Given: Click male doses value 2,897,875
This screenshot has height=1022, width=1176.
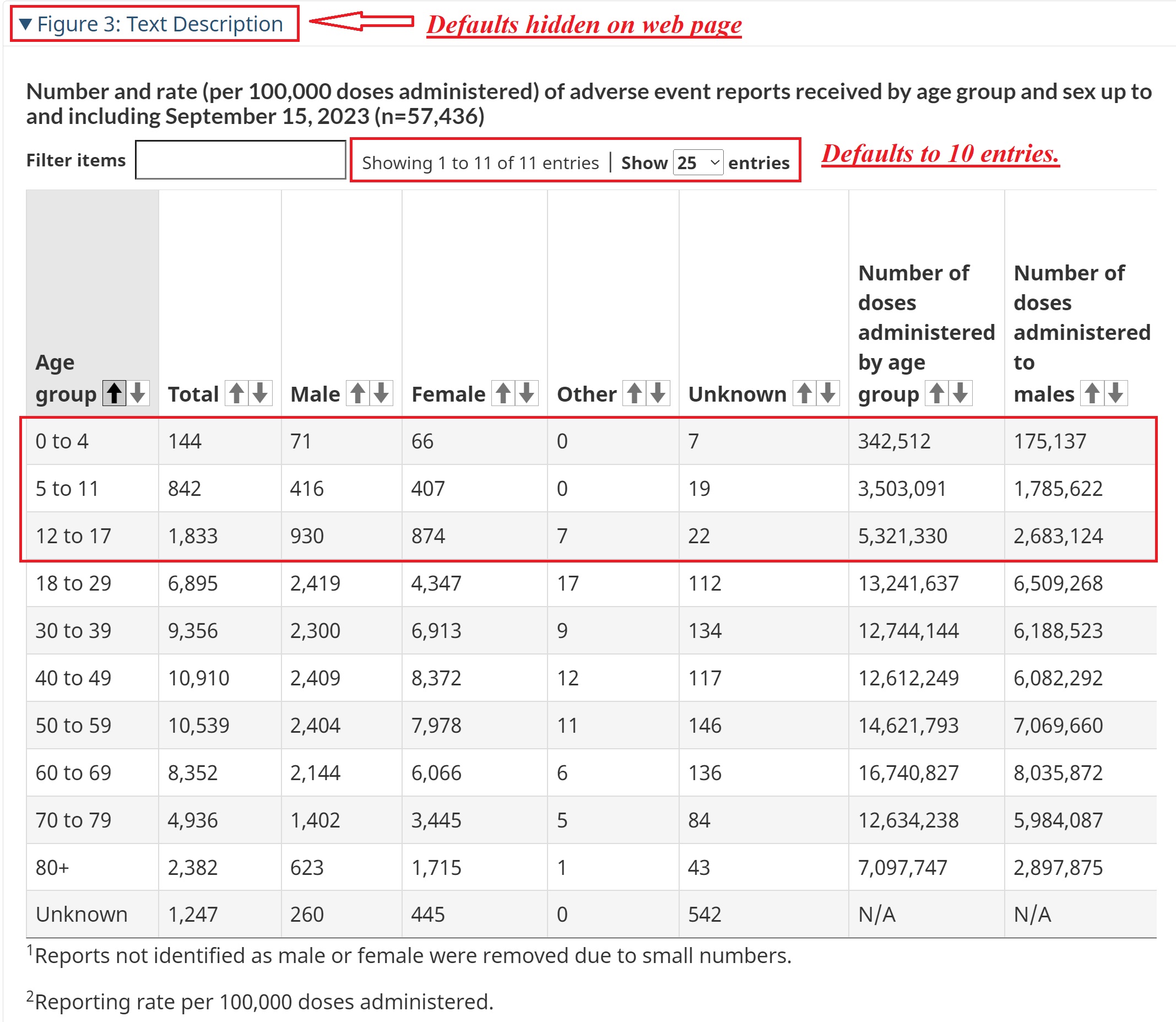Looking at the screenshot, I should point(1058,867).
